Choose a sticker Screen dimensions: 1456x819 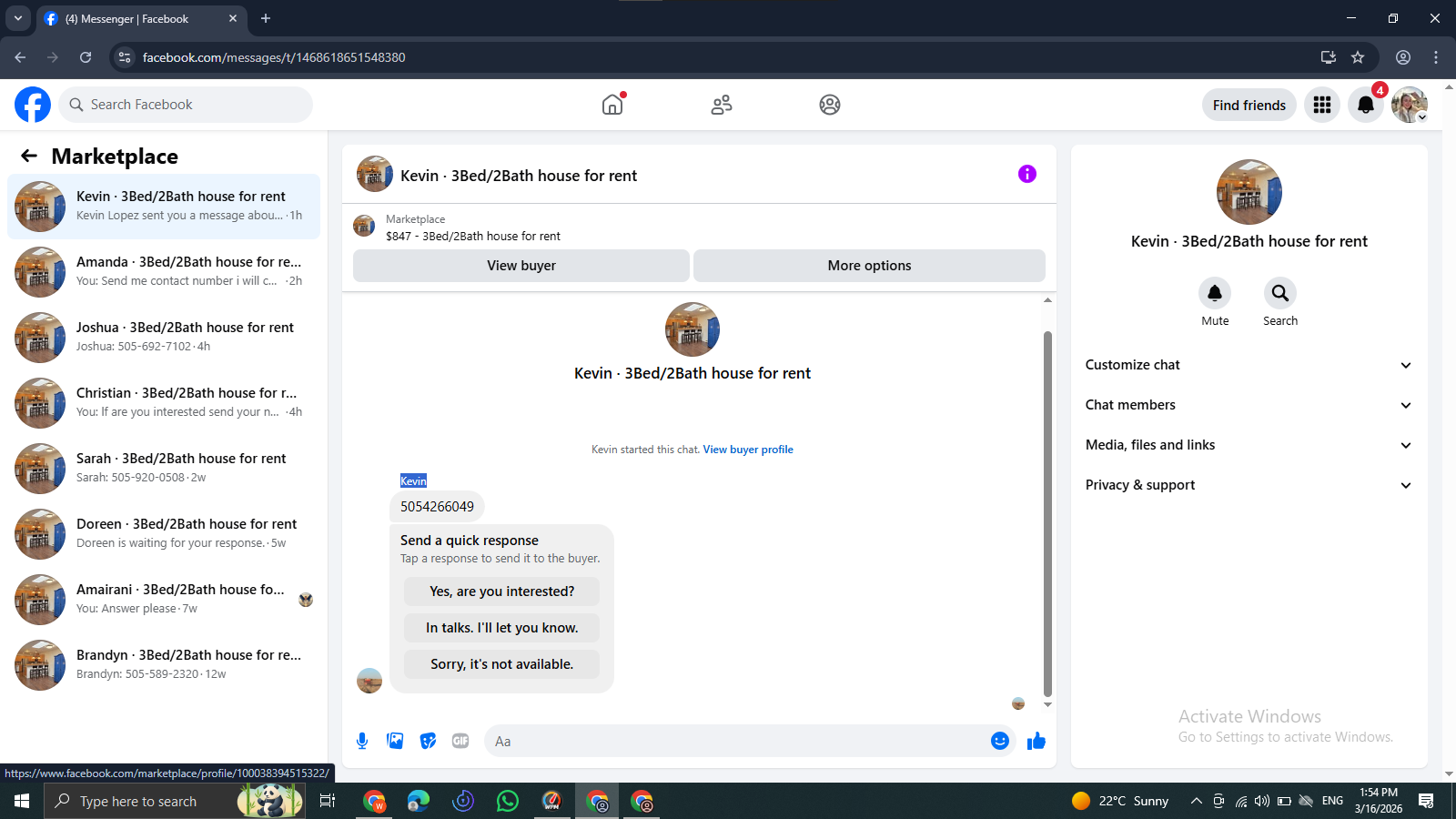point(428,741)
